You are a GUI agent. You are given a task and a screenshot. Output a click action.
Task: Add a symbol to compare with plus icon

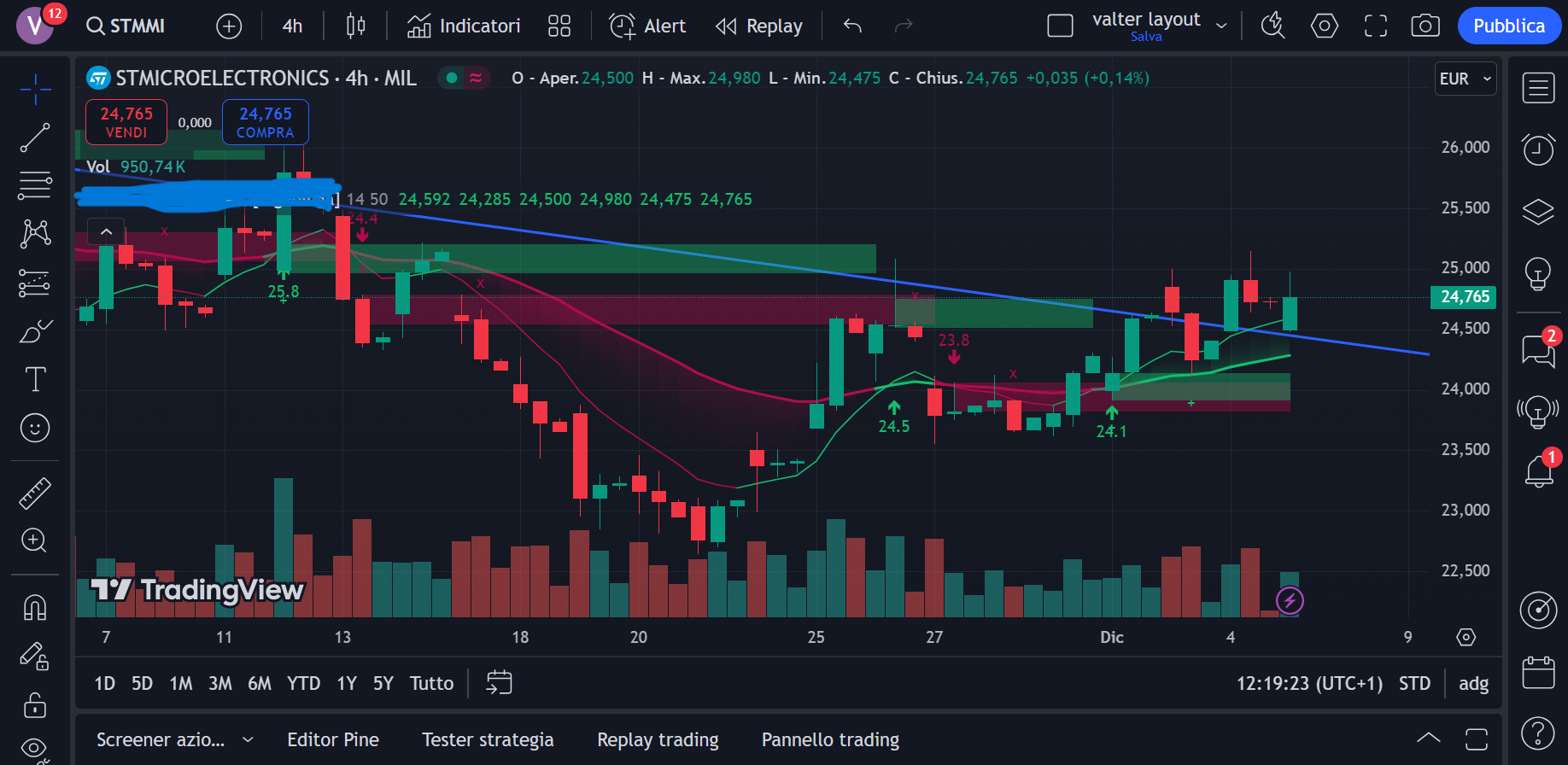click(x=229, y=26)
